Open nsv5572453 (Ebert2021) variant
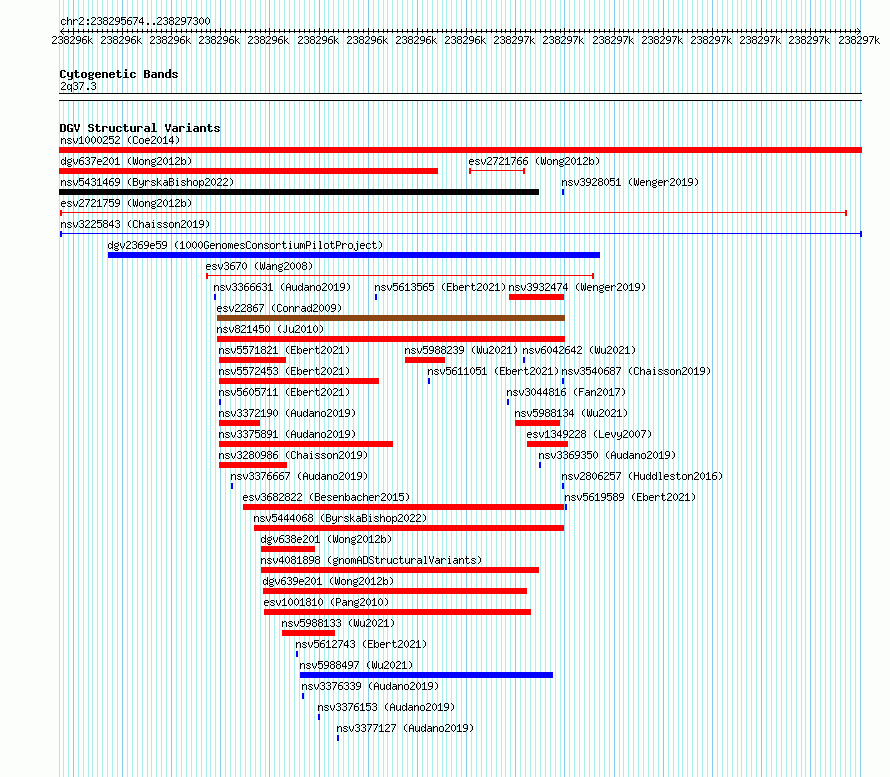The width and height of the screenshot is (890, 777). (284, 371)
